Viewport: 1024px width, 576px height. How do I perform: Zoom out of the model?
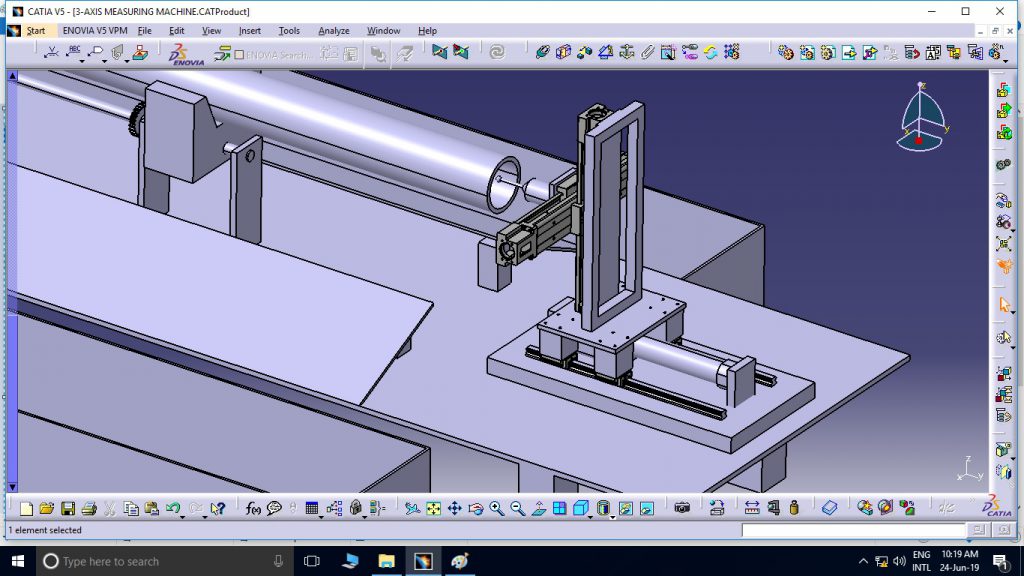coord(517,508)
